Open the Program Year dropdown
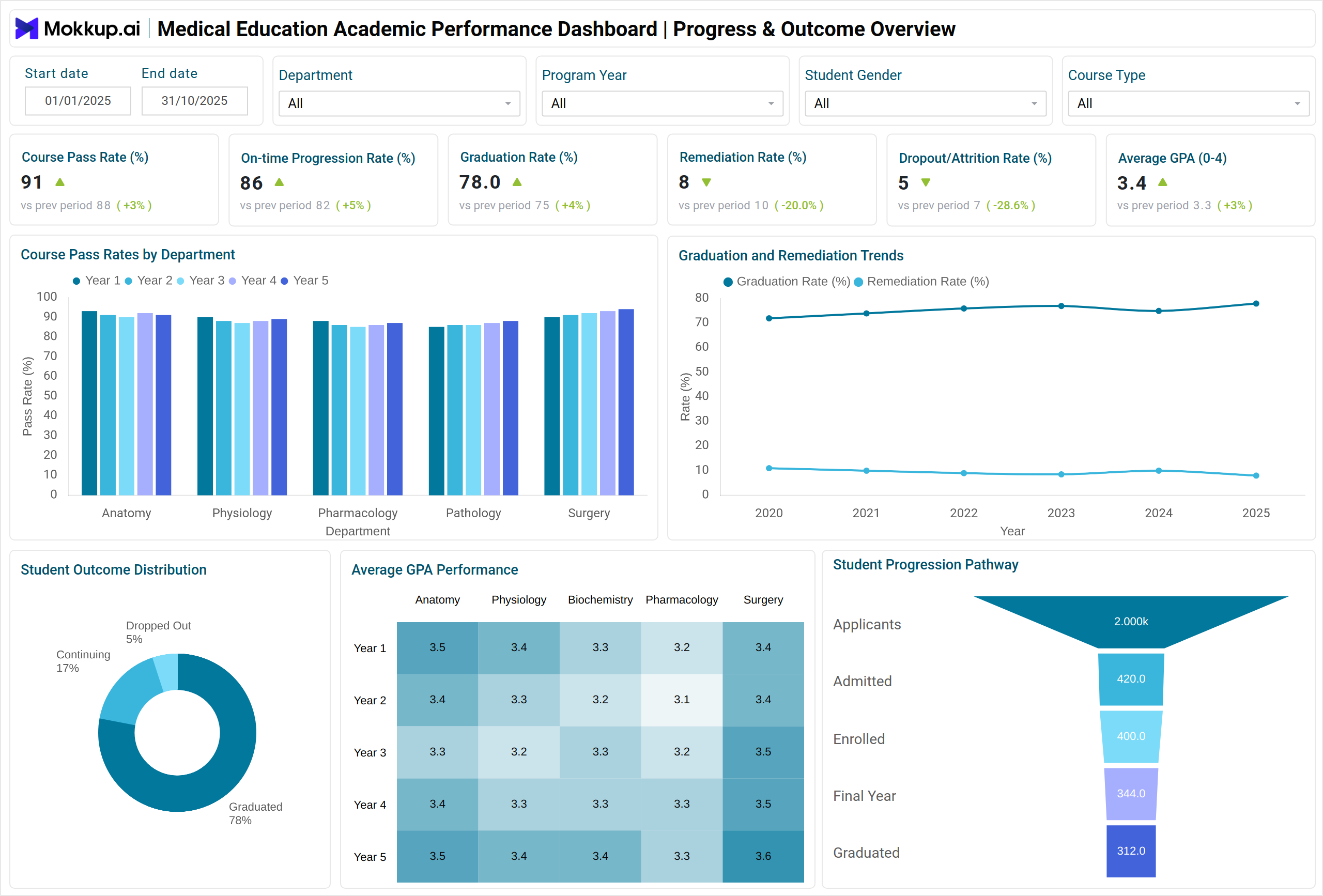This screenshot has width=1323, height=896. coord(662,104)
